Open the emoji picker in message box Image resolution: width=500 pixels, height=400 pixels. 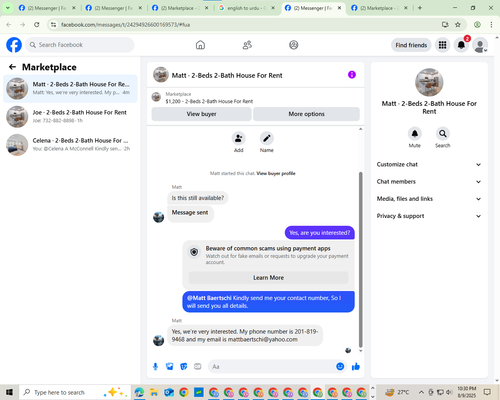(340, 367)
